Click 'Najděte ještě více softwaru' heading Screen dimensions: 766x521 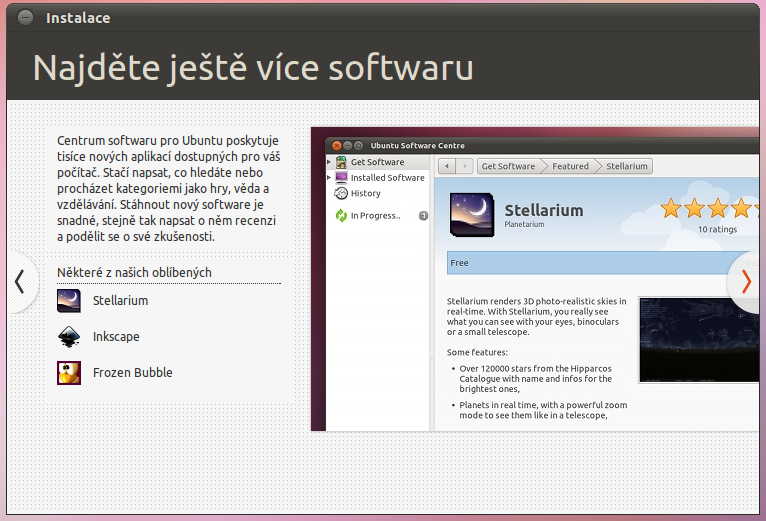click(x=253, y=67)
